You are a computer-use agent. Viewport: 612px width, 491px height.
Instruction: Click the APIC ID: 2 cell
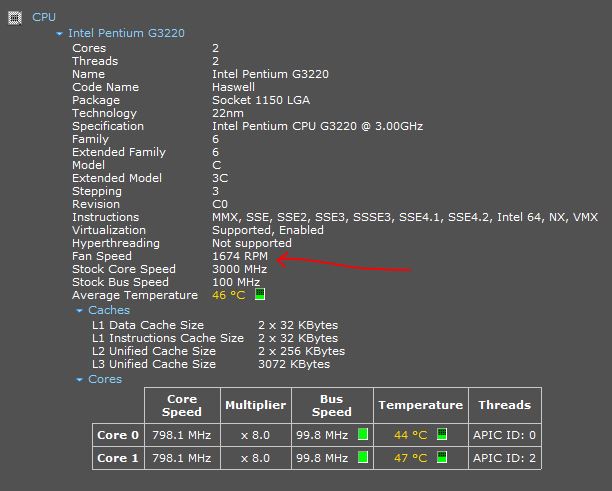coord(504,458)
